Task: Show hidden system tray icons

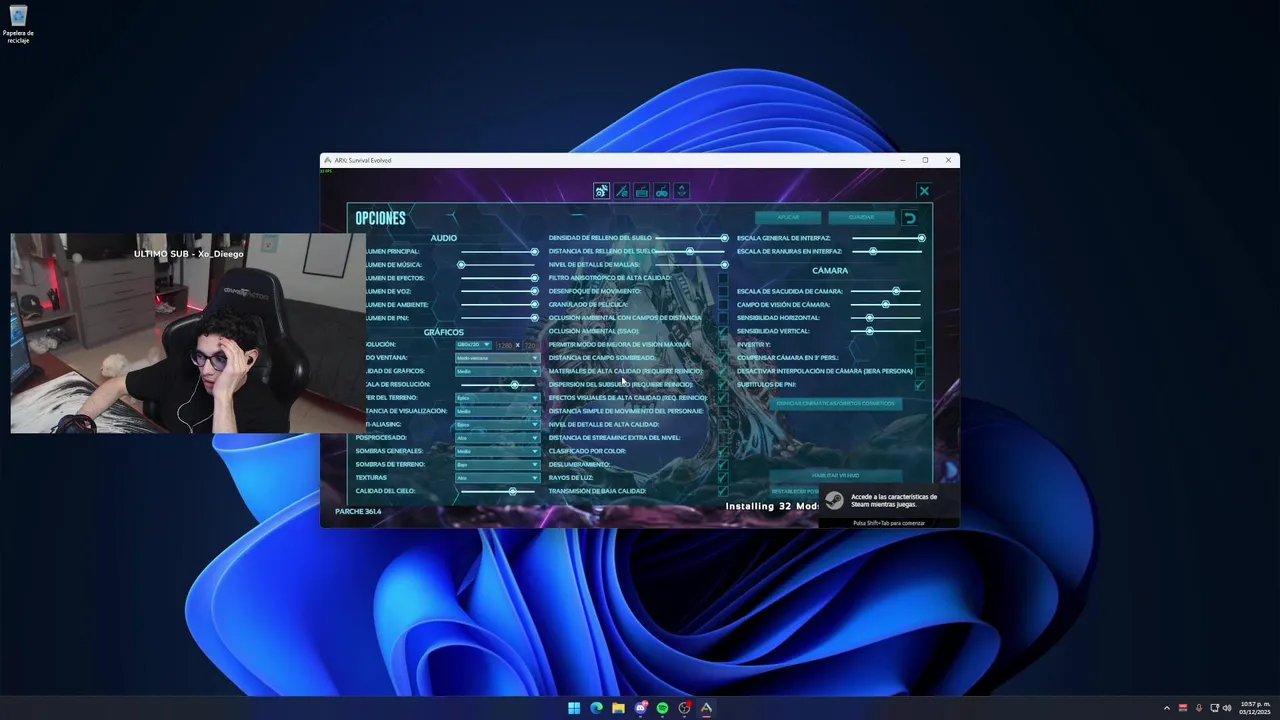Action: coord(1166,708)
